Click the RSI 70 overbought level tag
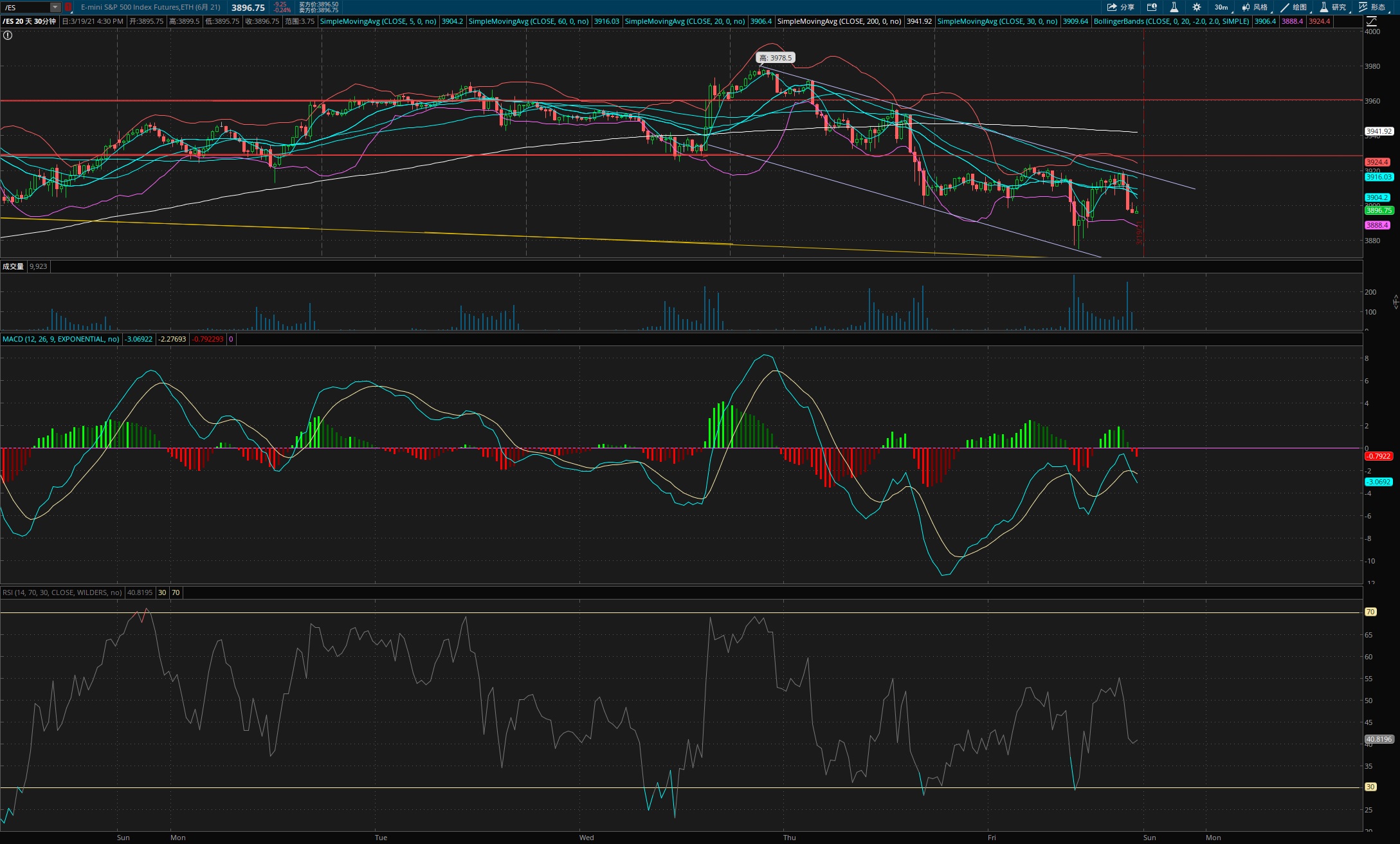The height and width of the screenshot is (844, 1400). pos(1370,612)
